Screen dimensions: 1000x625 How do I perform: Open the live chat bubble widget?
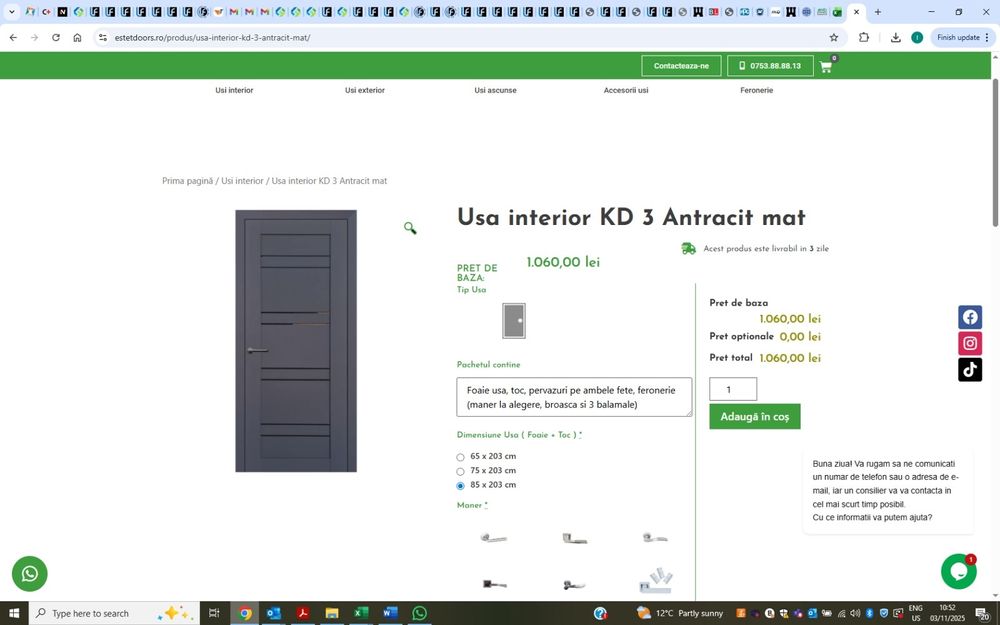click(959, 571)
